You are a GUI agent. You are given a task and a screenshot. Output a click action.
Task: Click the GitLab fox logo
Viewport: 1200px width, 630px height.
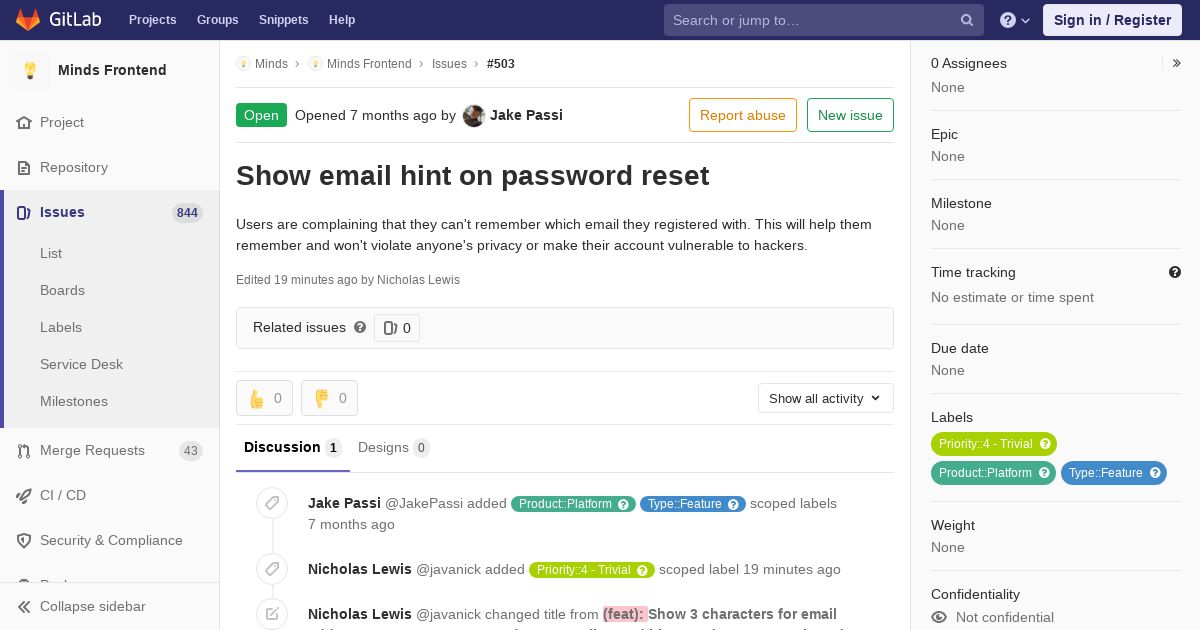28,20
